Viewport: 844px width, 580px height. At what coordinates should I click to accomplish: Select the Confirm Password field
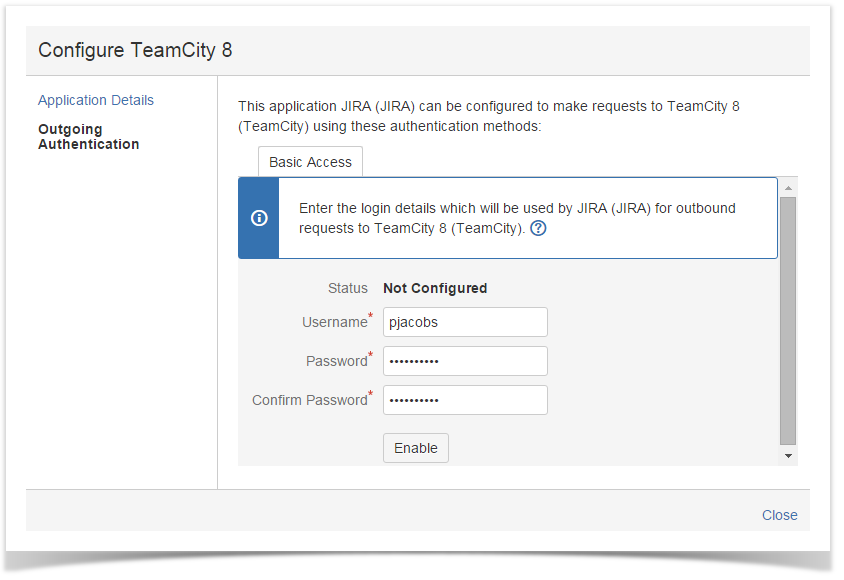465,400
